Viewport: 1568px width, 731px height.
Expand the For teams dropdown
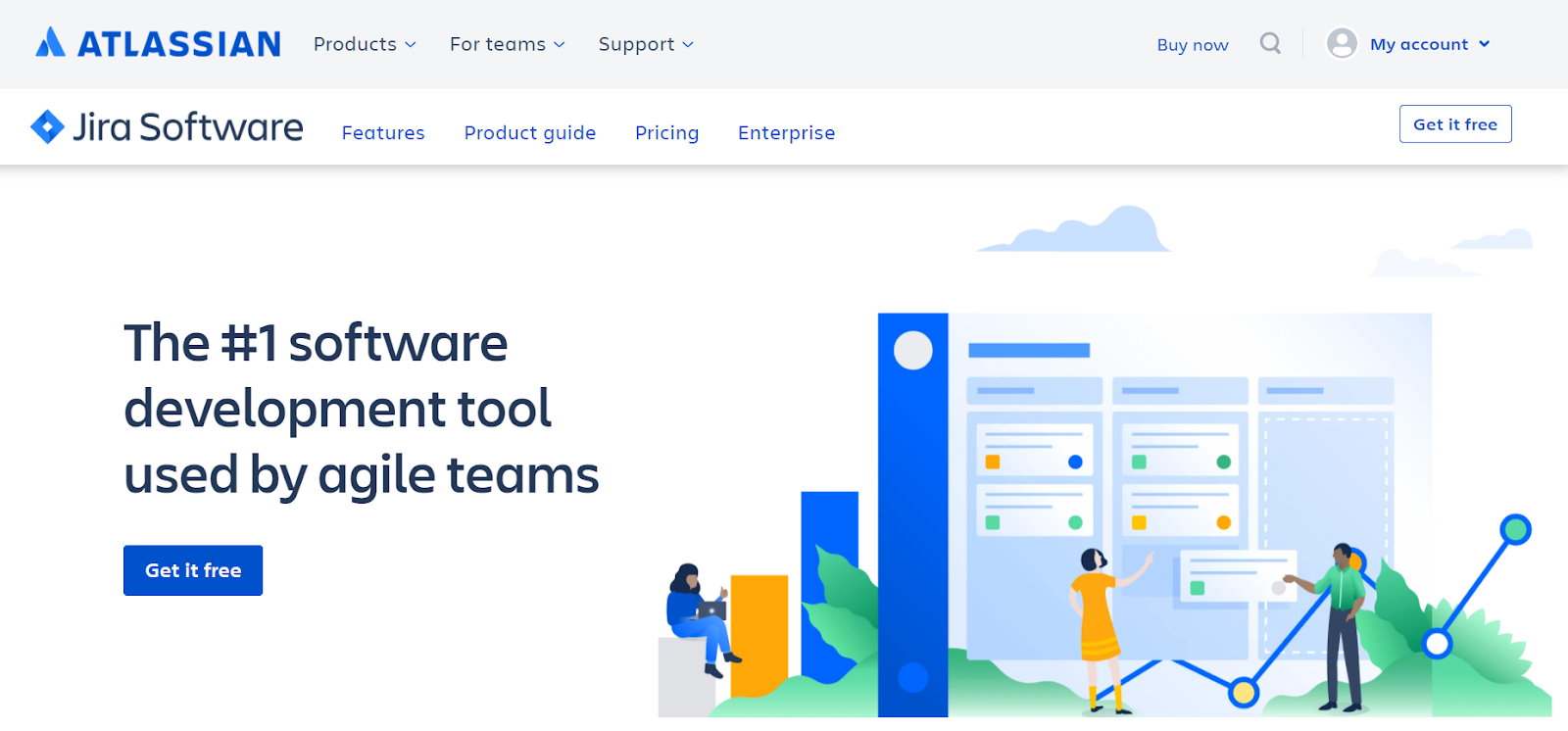click(508, 44)
